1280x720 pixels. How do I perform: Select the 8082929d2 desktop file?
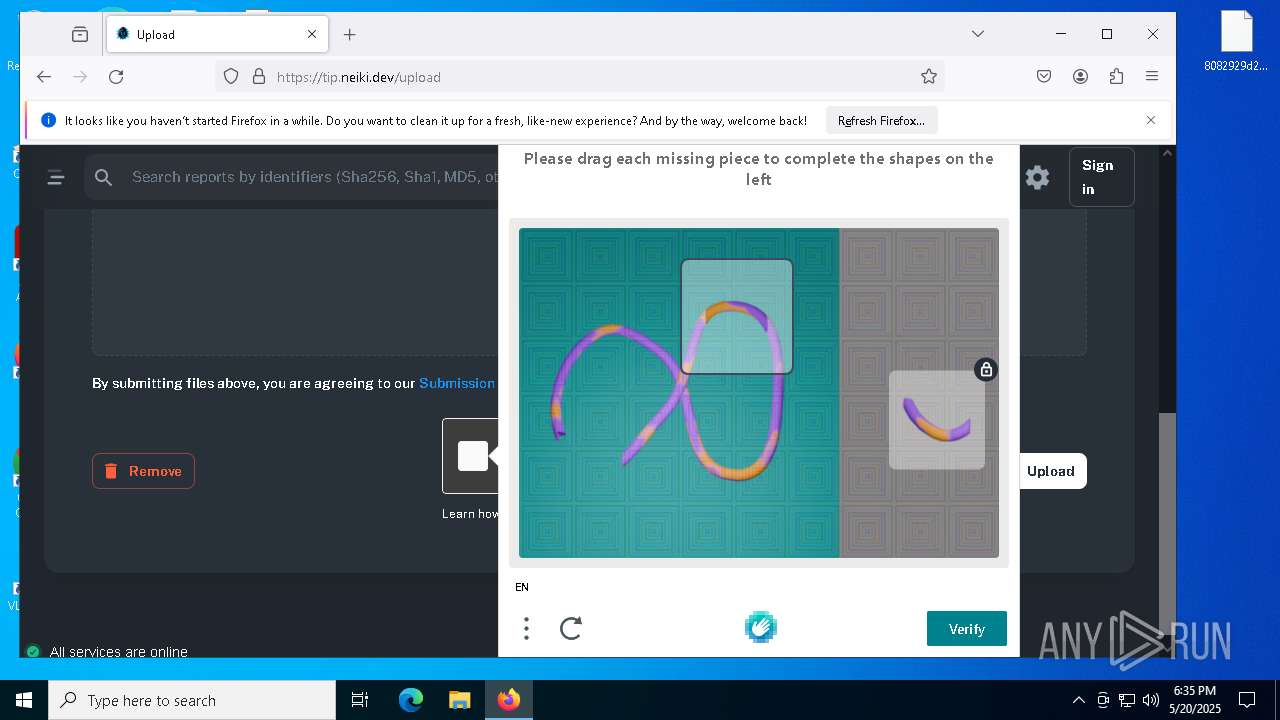[1236, 42]
